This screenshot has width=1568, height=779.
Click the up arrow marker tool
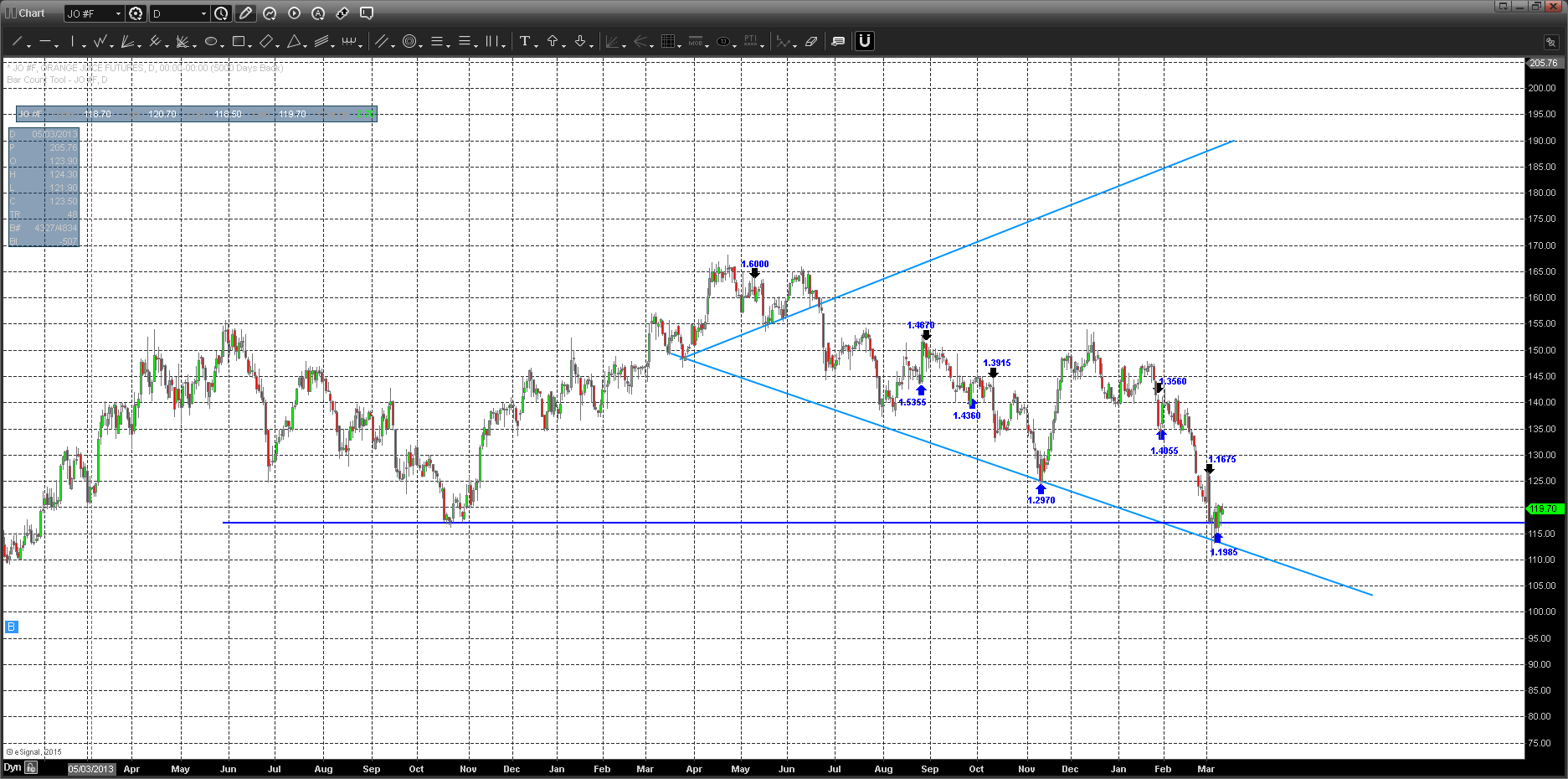tap(553, 41)
